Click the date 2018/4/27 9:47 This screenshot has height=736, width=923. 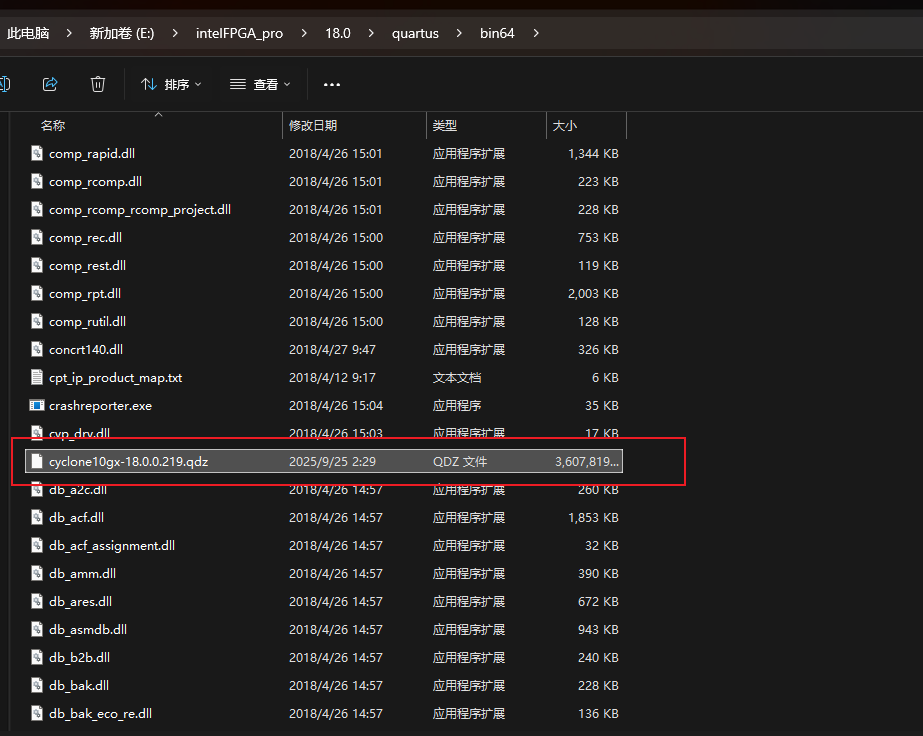click(332, 350)
